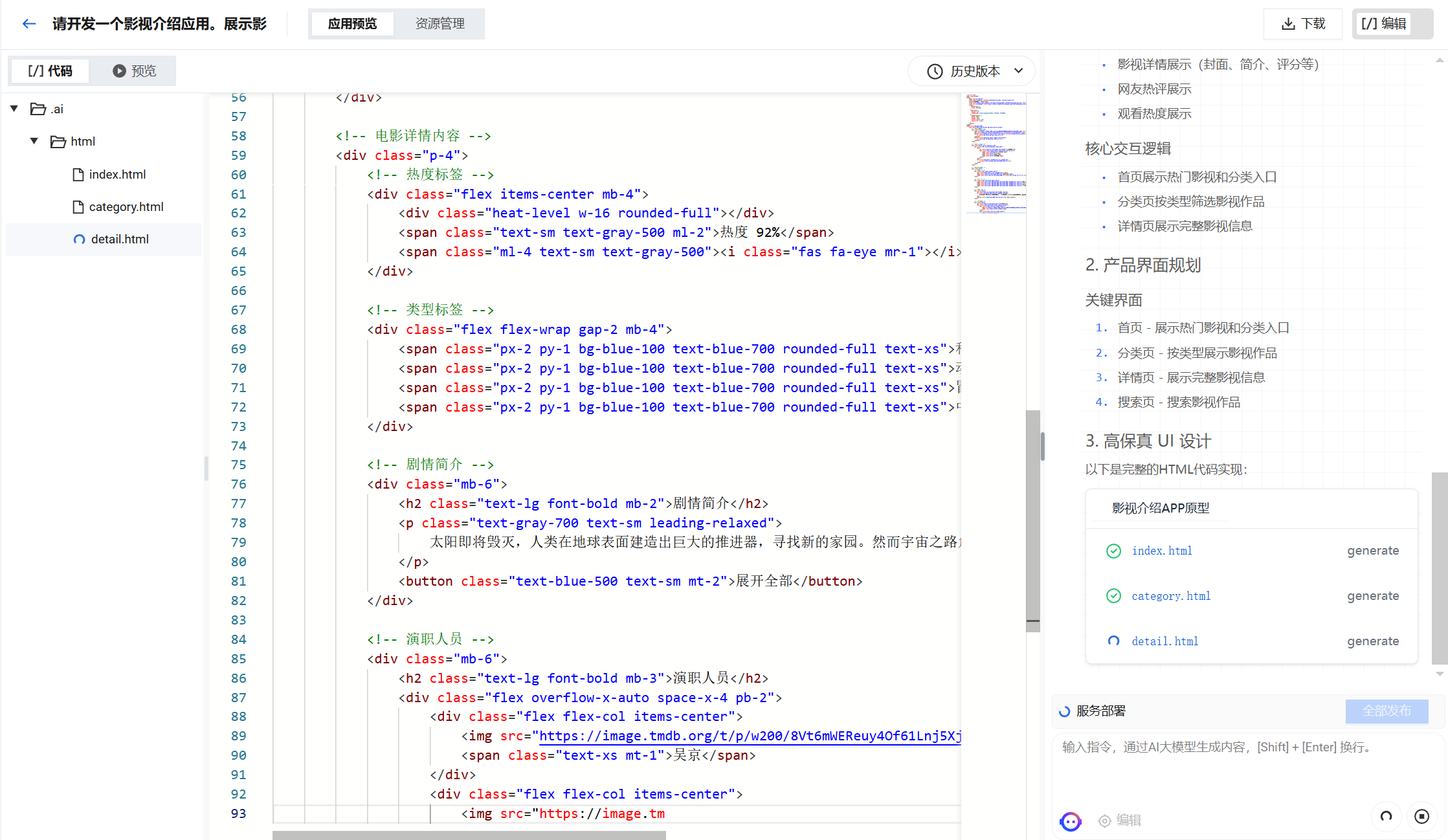Click the panel splitter handle between editor and chat
Screen dimensions: 1448x840
point(1043,447)
